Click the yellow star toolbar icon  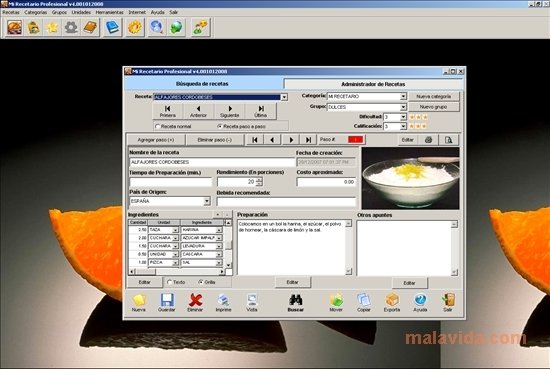52,27
